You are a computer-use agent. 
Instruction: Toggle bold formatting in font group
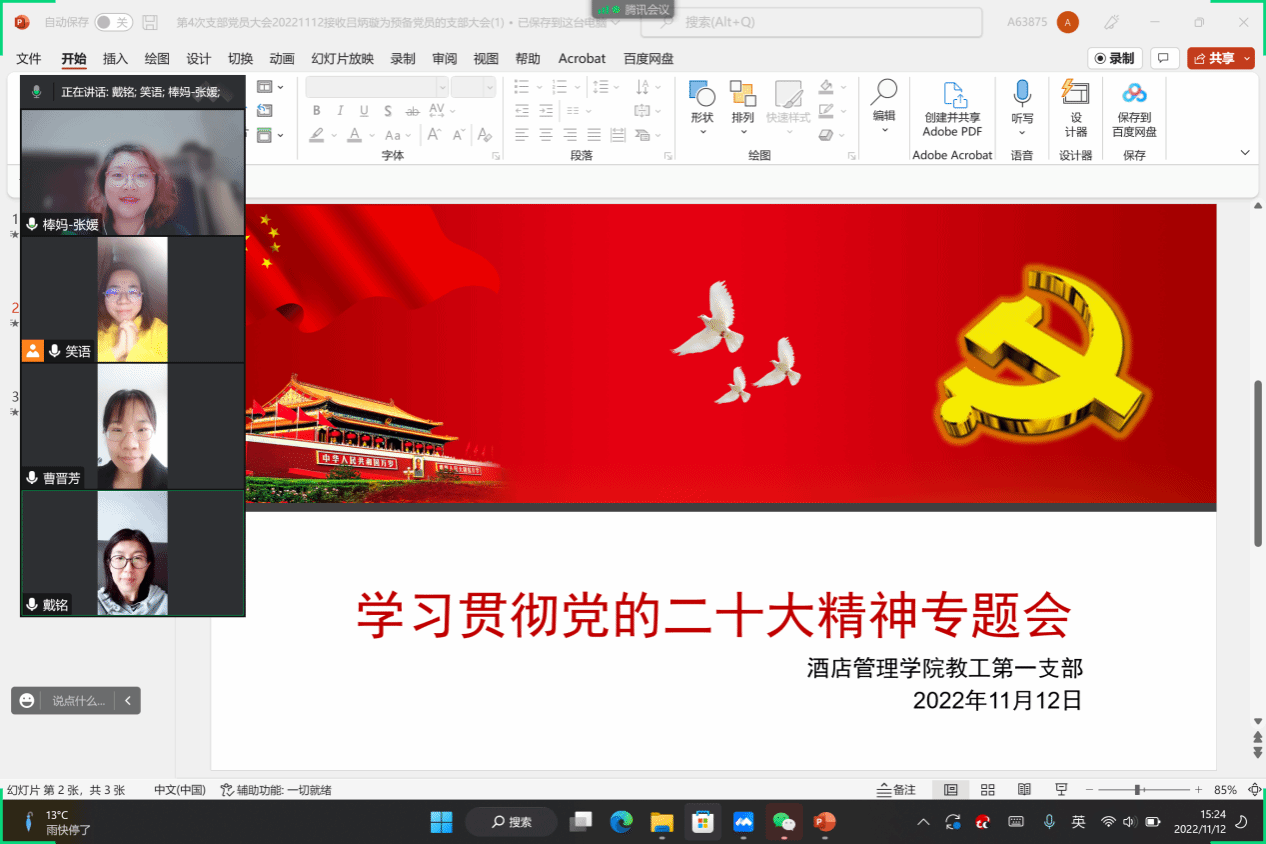point(316,111)
